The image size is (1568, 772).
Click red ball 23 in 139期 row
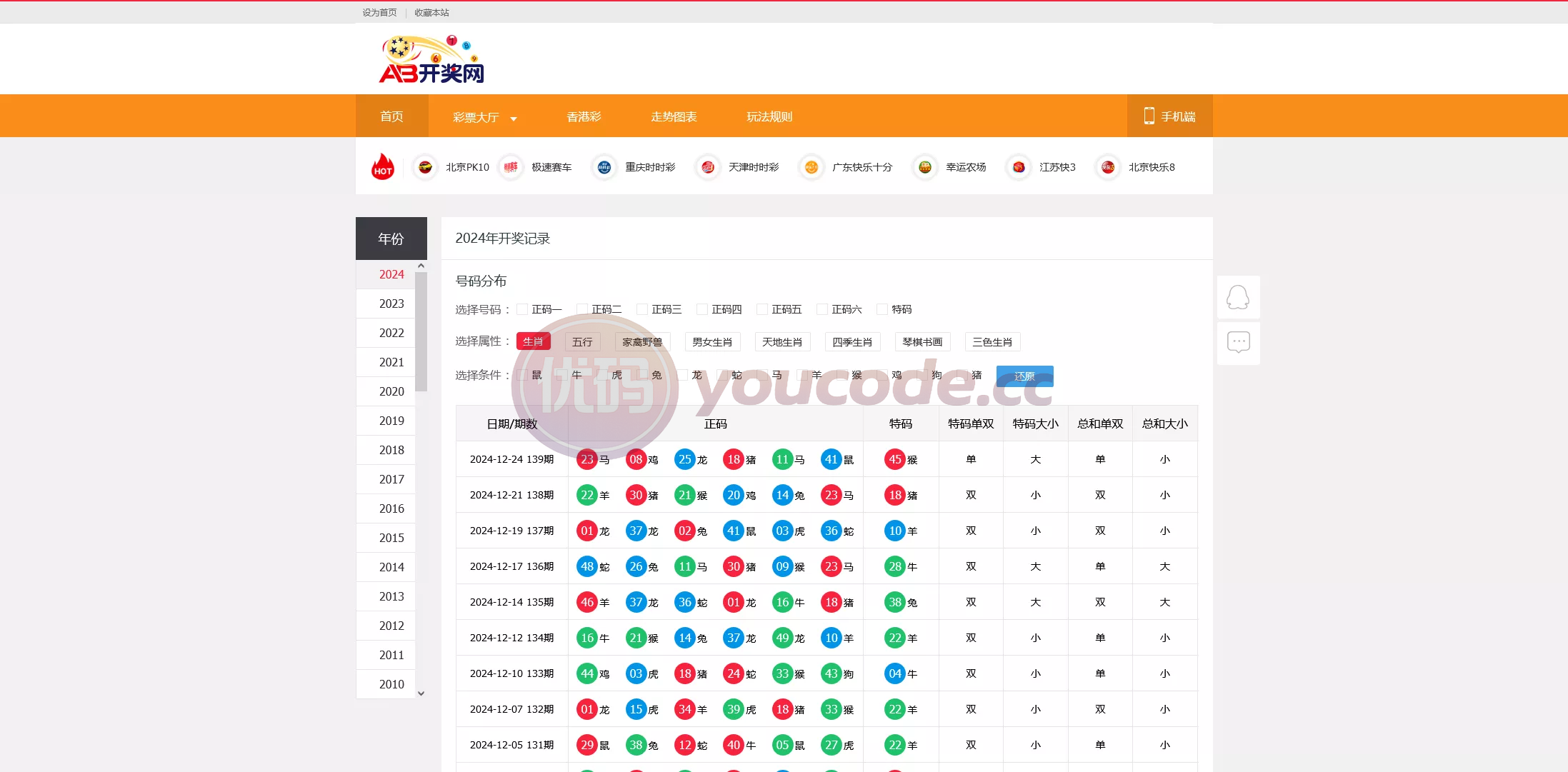coord(587,459)
